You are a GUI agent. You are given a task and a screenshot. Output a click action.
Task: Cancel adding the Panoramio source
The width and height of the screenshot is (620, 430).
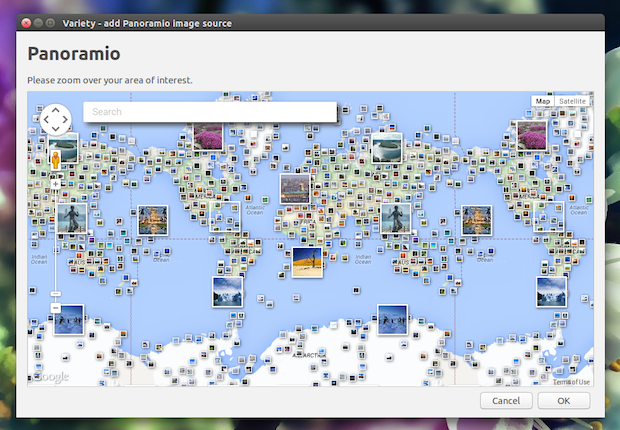[506, 401]
